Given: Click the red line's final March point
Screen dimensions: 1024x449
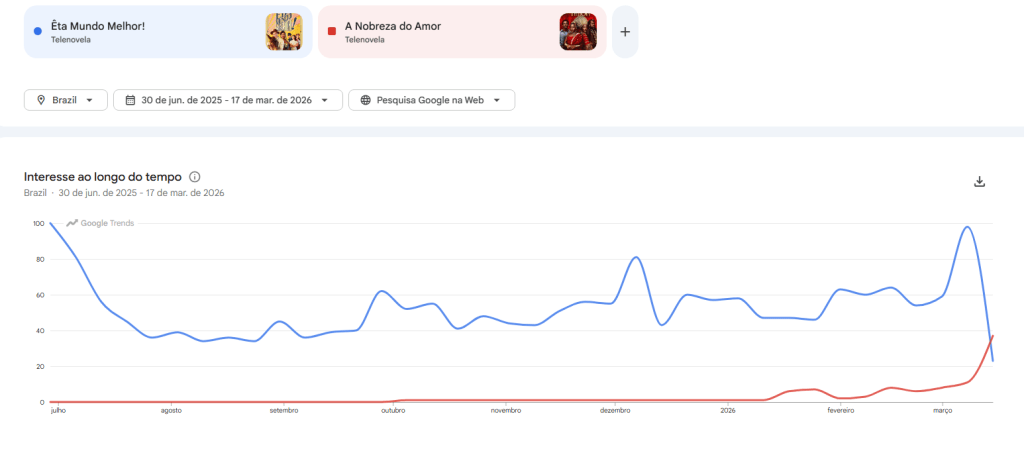Looking at the screenshot, I should [992, 336].
